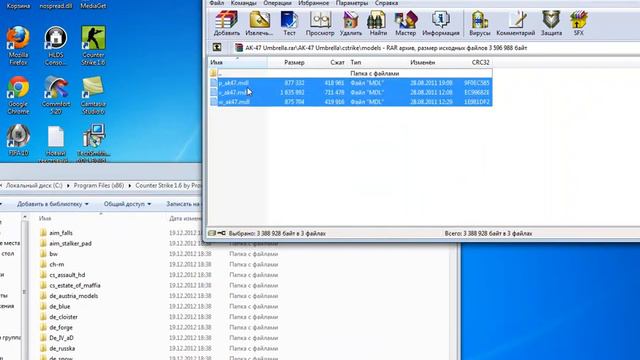Select the de_russka folder in Explorer
Viewport: 640px width, 360px height.
62,348
